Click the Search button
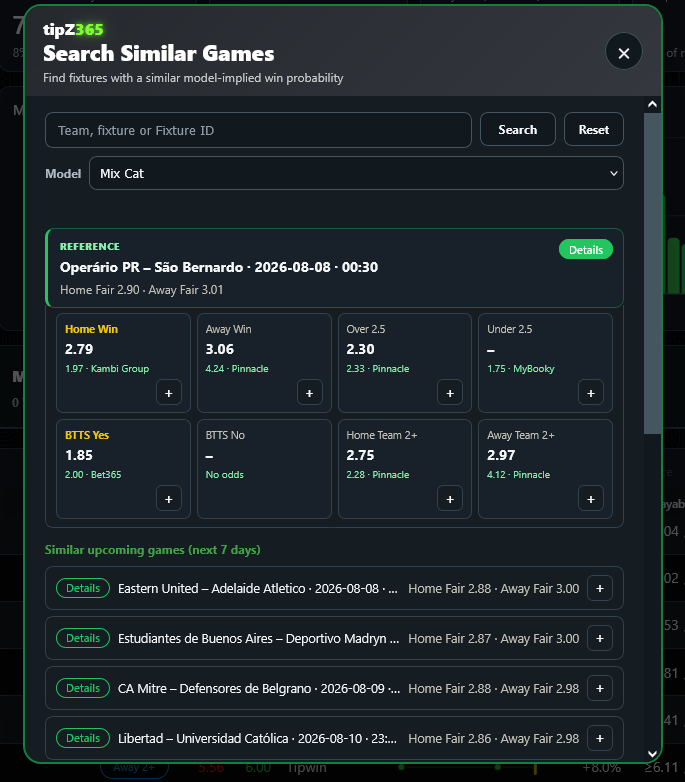This screenshot has width=685, height=782. (517, 130)
